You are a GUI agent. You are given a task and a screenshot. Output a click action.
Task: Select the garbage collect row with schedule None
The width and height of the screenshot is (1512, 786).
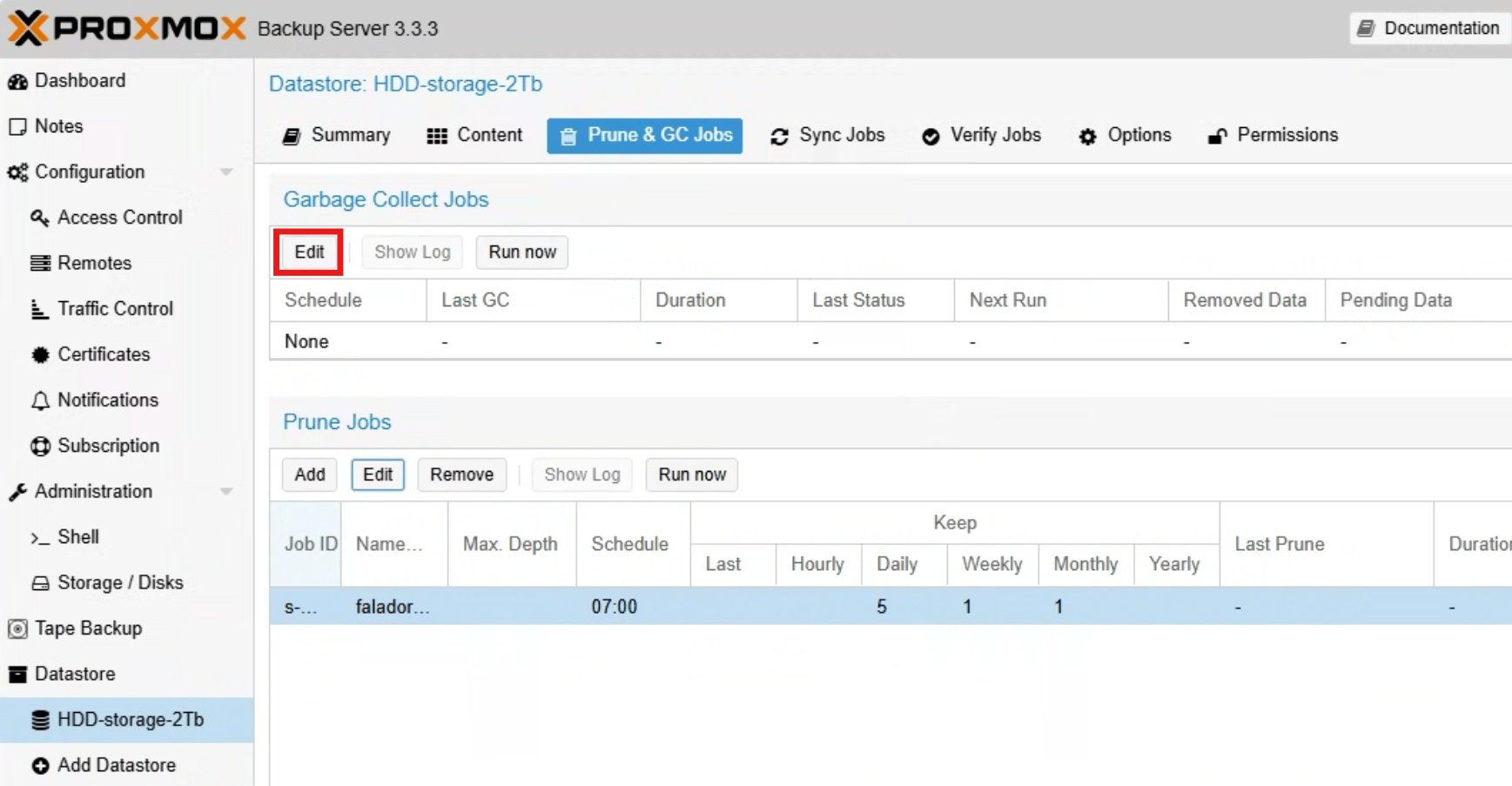point(890,341)
